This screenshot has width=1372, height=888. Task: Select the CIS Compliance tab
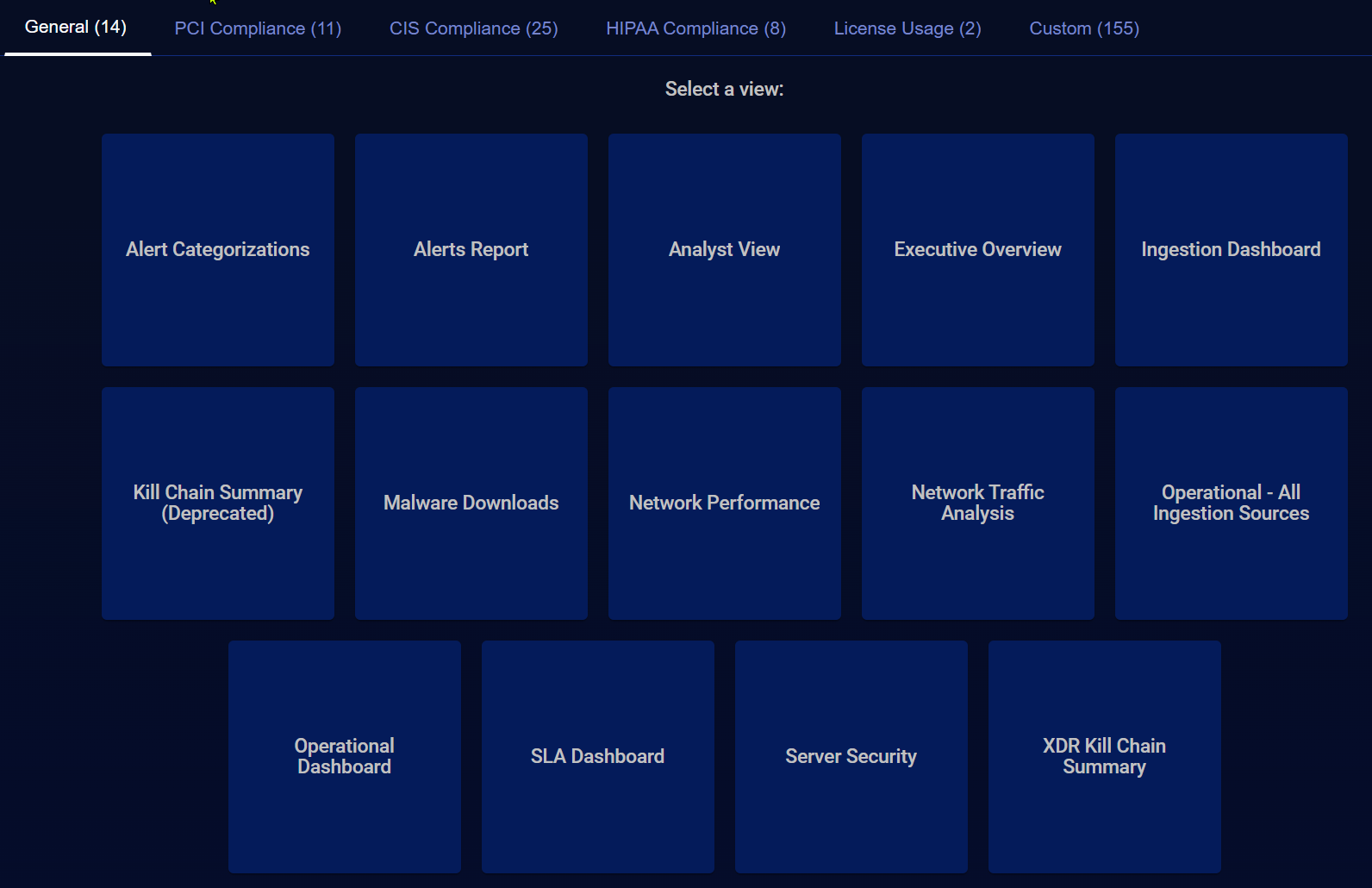(x=473, y=28)
